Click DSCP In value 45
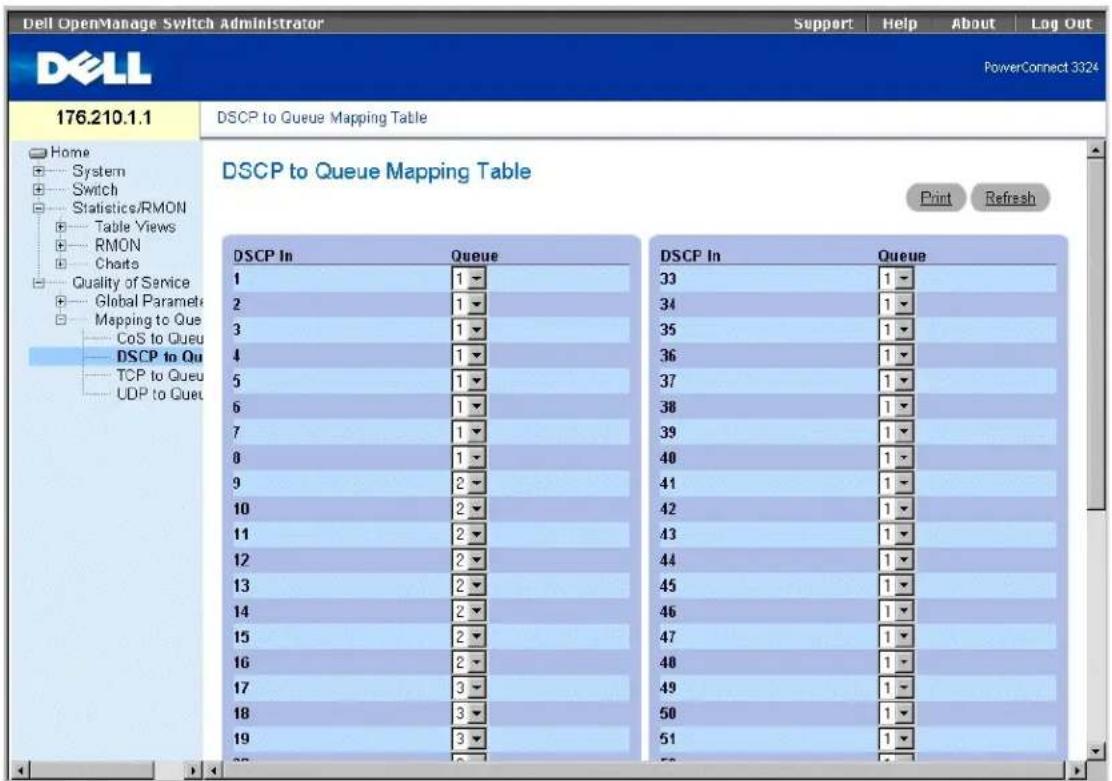Viewport: 1112px width, 781px height. click(x=668, y=585)
